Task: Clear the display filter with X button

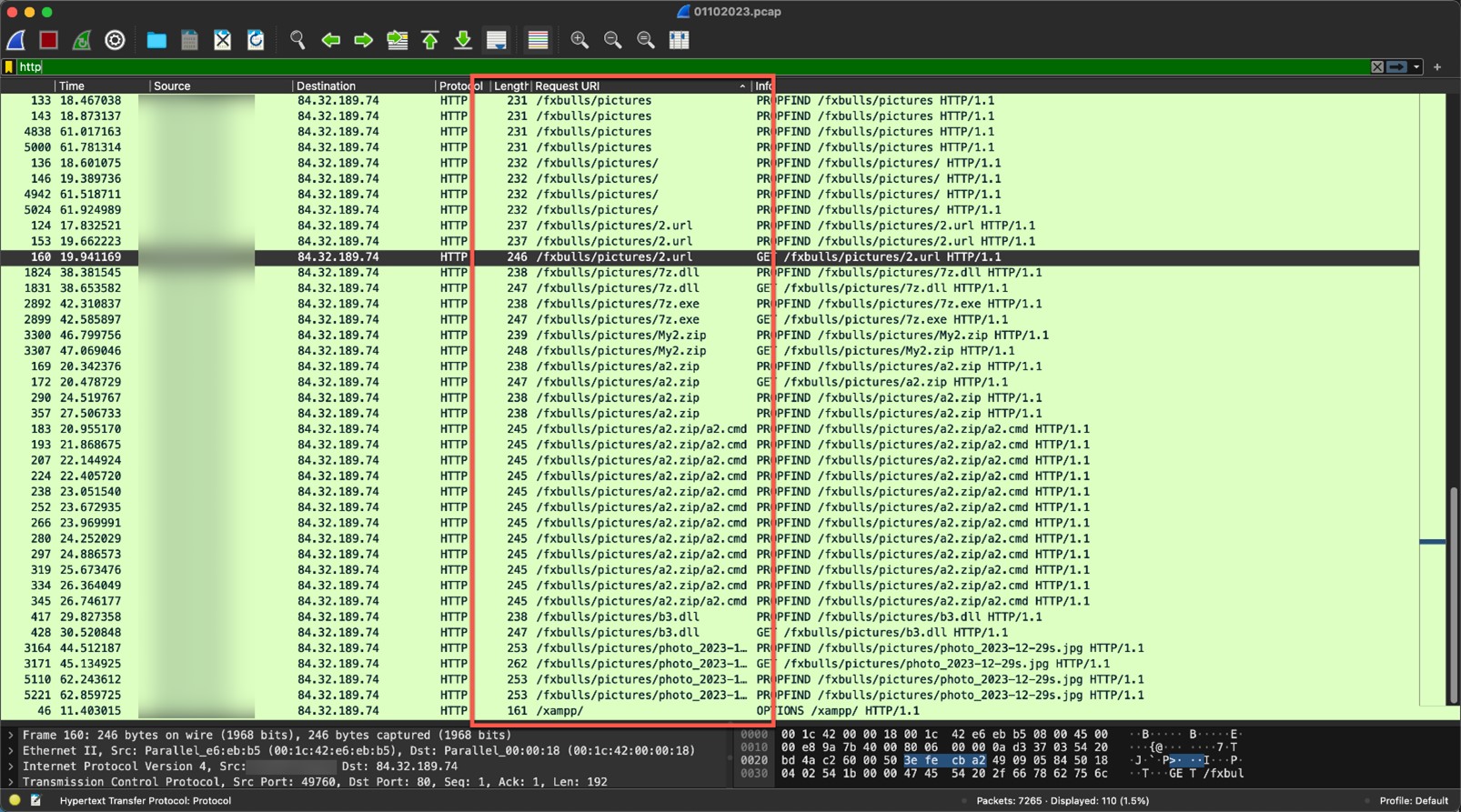Action: pyautogui.click(x=1377, y=67)
